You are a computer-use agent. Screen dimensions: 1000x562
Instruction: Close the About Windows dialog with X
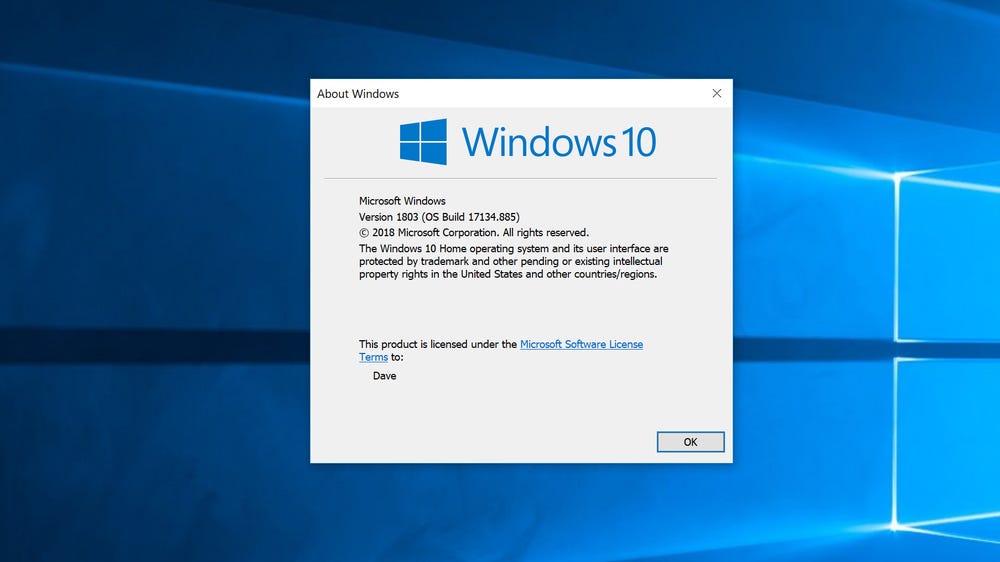pos(717,93)
